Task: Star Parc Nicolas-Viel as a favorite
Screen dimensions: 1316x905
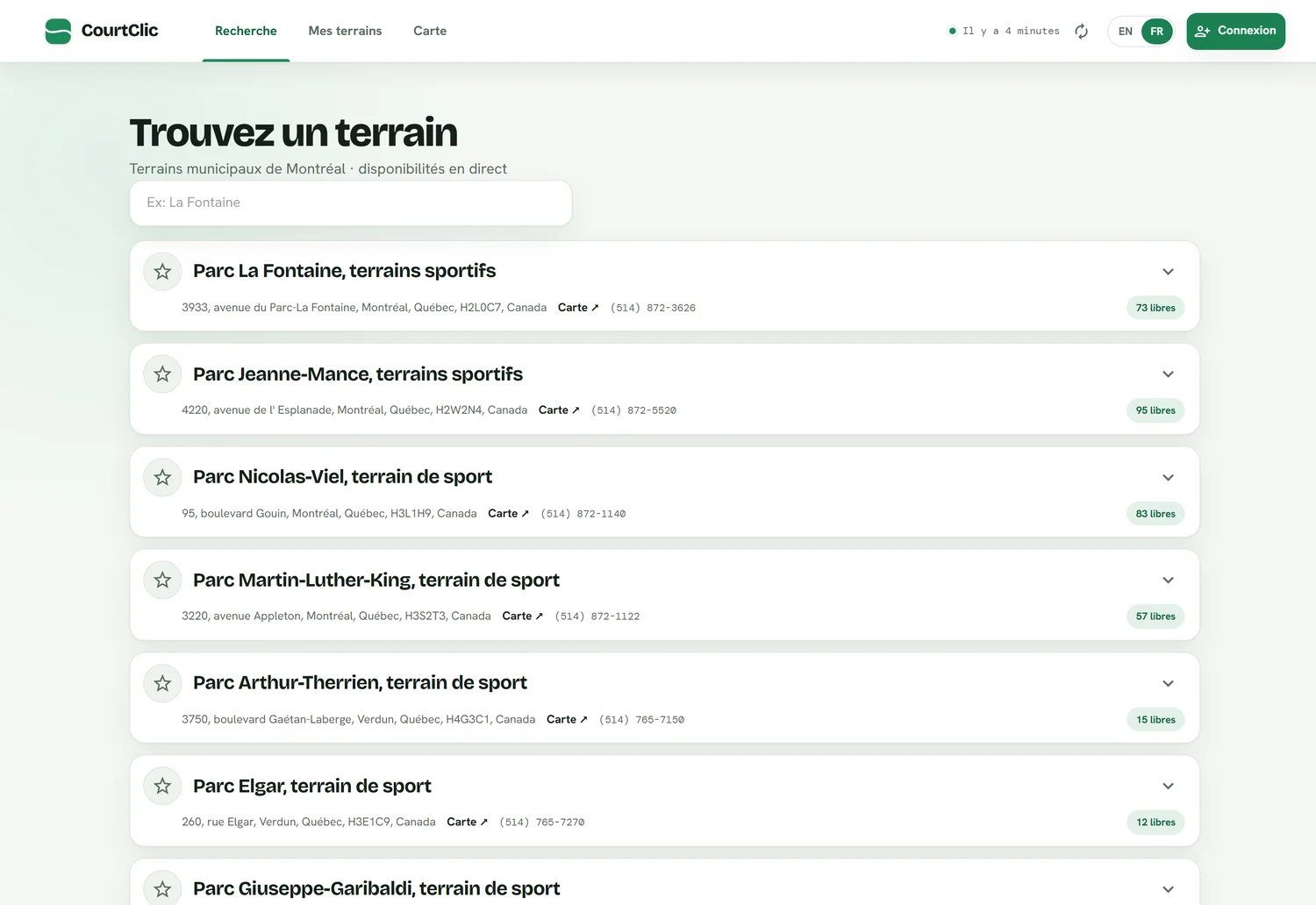Action: (x=162, y=478)
